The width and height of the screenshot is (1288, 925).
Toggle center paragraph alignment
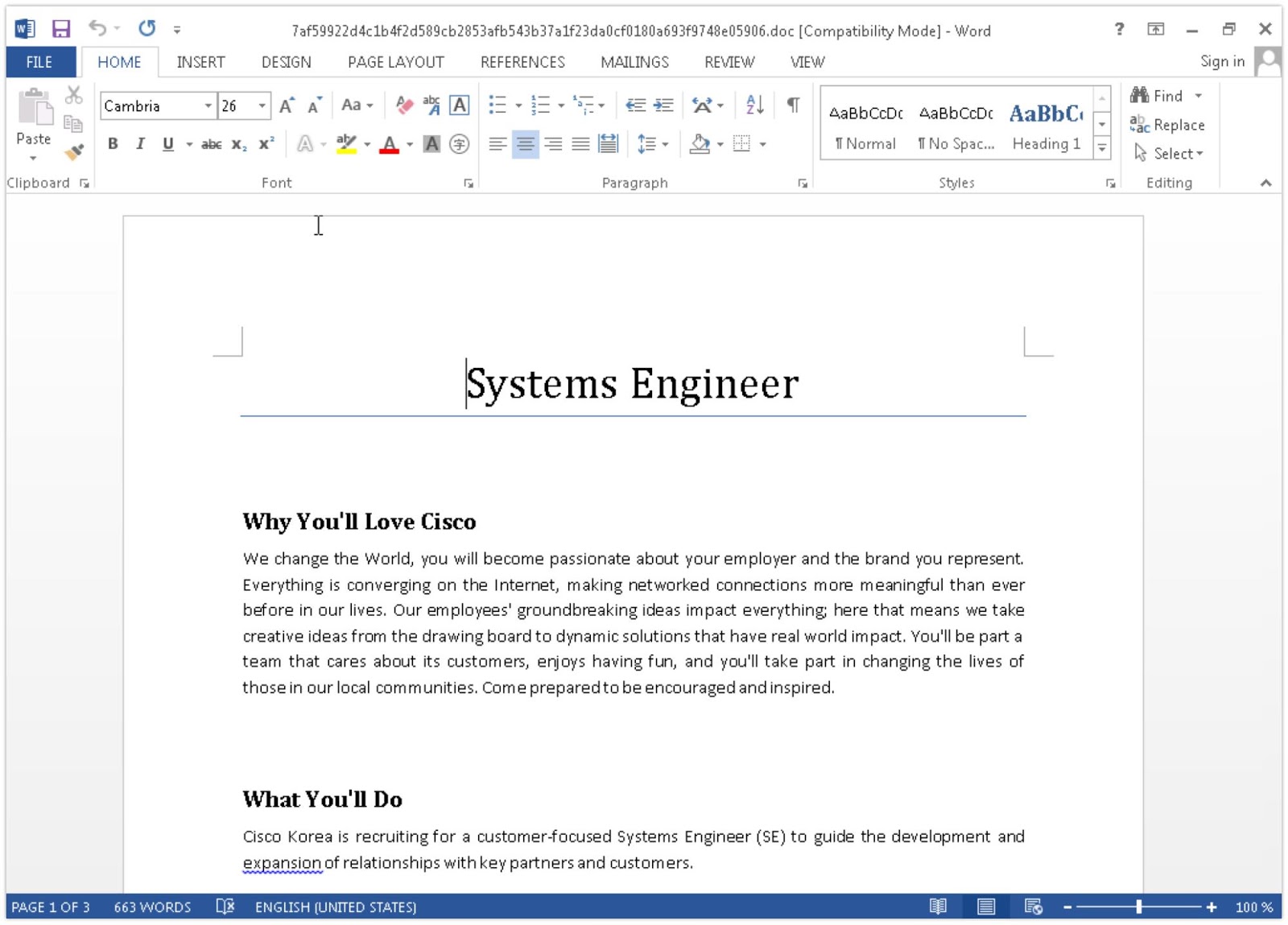click(x=526, y=145)
